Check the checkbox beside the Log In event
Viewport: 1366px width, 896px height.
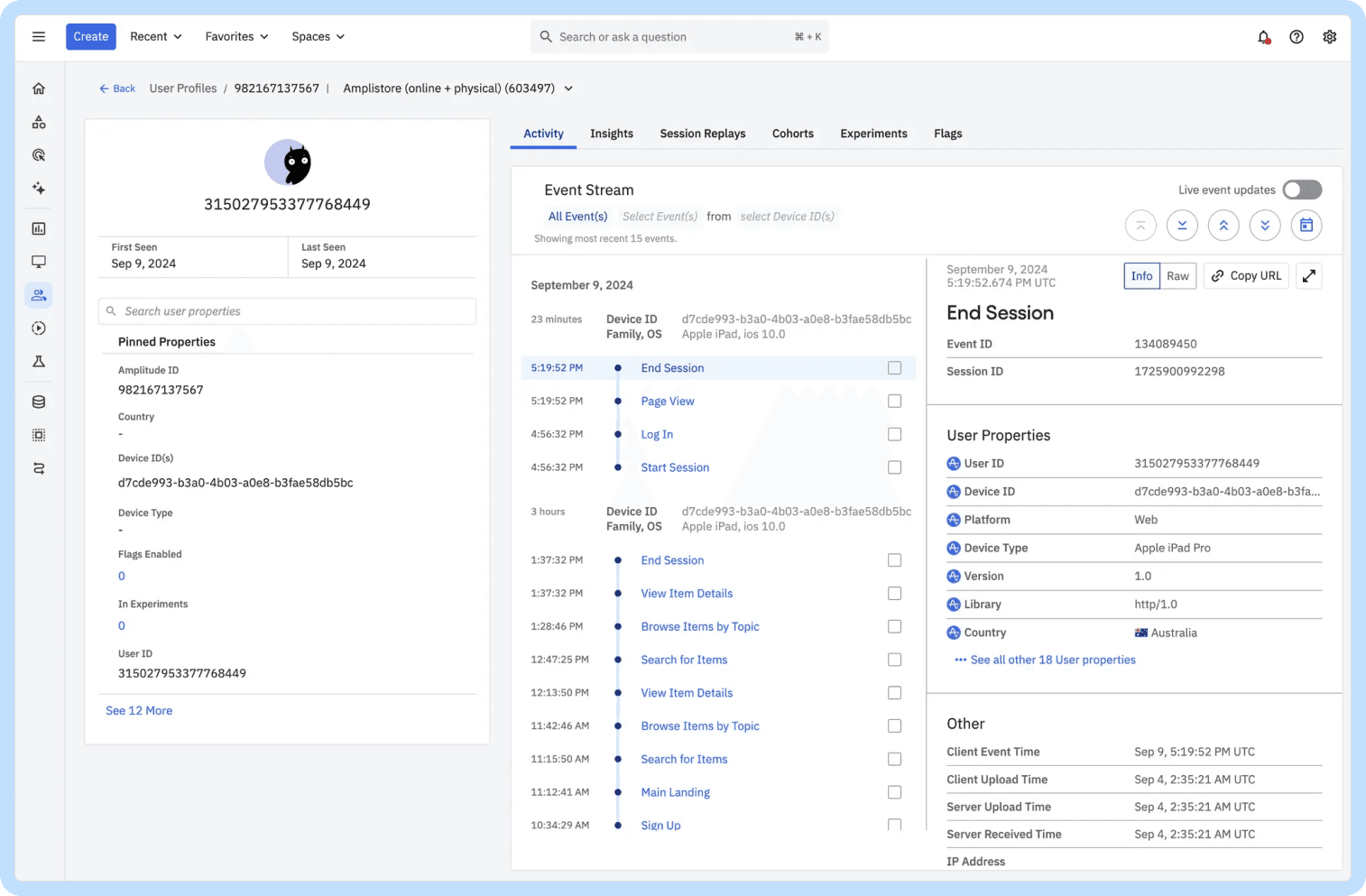click(x=894, y=434)
